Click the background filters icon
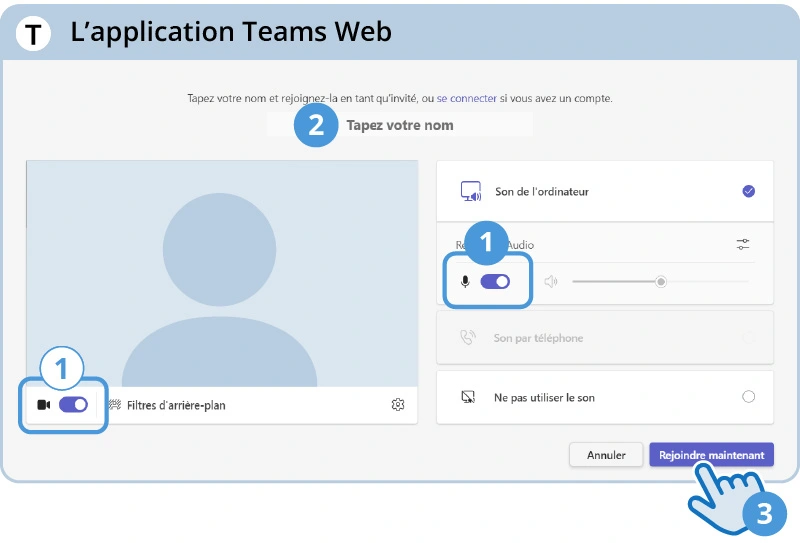 pos(114,405)
